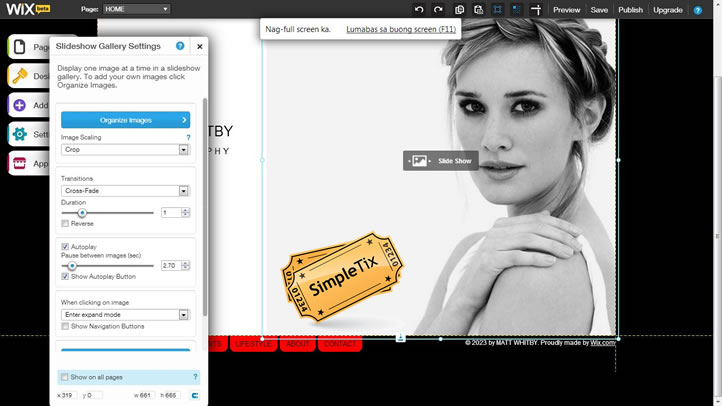The image size is (722, 406).
Task: Click Publish in the top bar
Action: [x=630, y=10]
